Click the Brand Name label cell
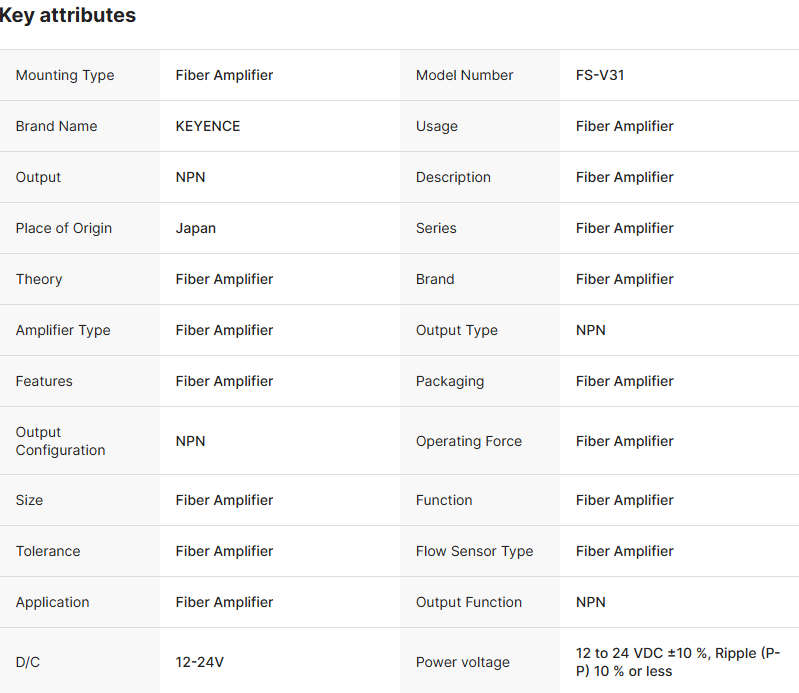Viewport: 799px width, 693px height. point(56,126)
